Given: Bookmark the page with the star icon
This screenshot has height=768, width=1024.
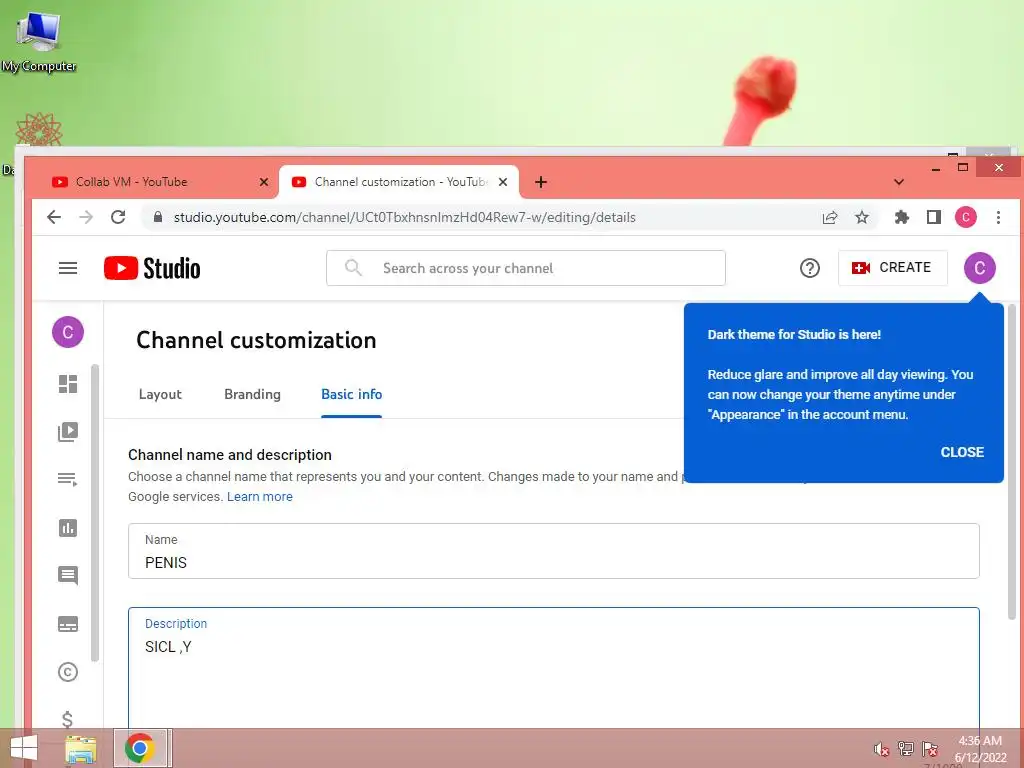Looking at the screenshot, I should [x=862, y=217].
